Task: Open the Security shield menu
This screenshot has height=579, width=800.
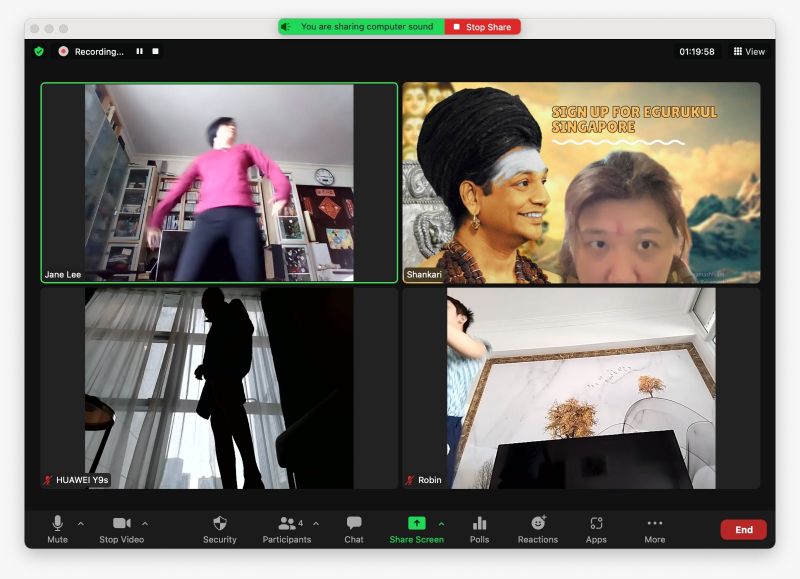Action: [x=220, y=528]
